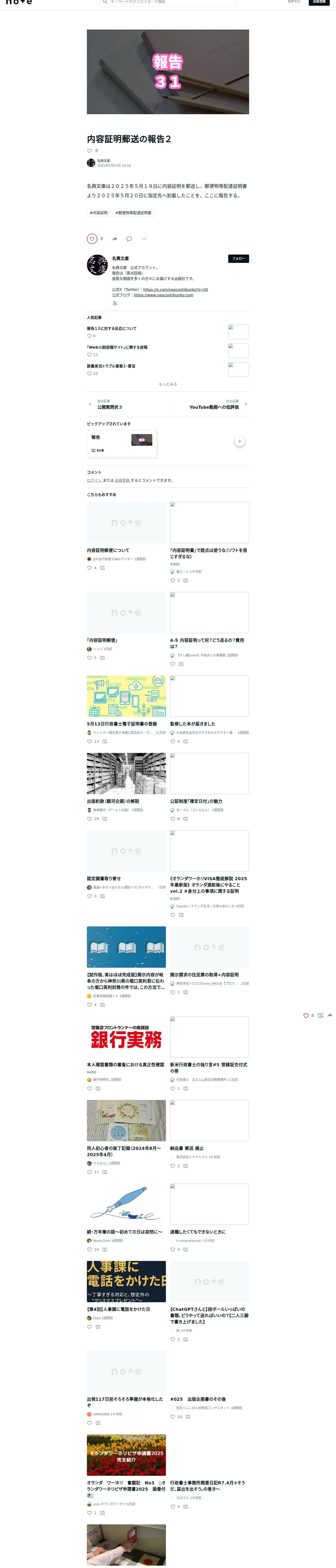The image size is (336, 1568).
Task: Like the article with circled heart
Action: pos(92,239)
